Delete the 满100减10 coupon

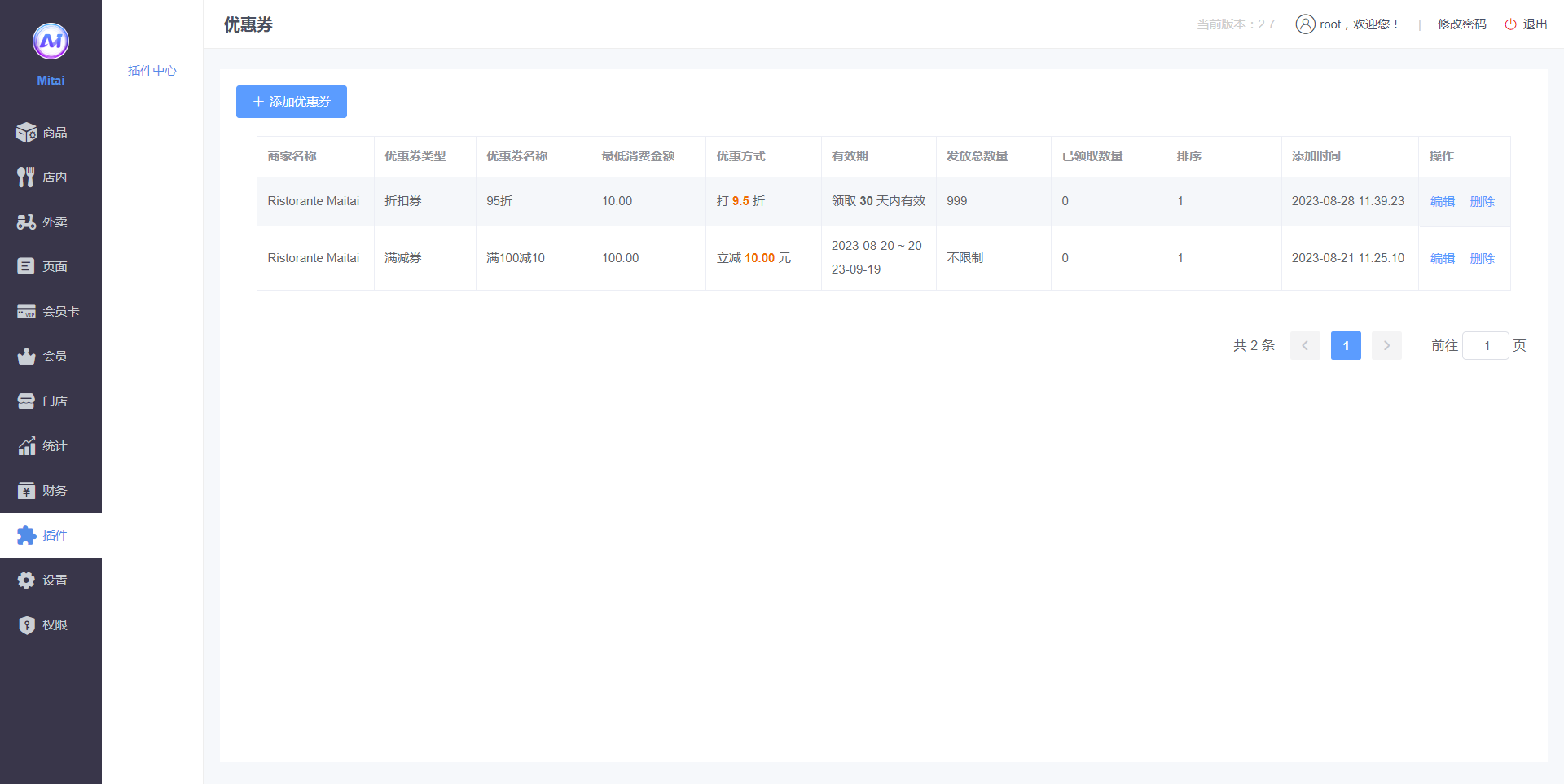tap(1482, 259)
